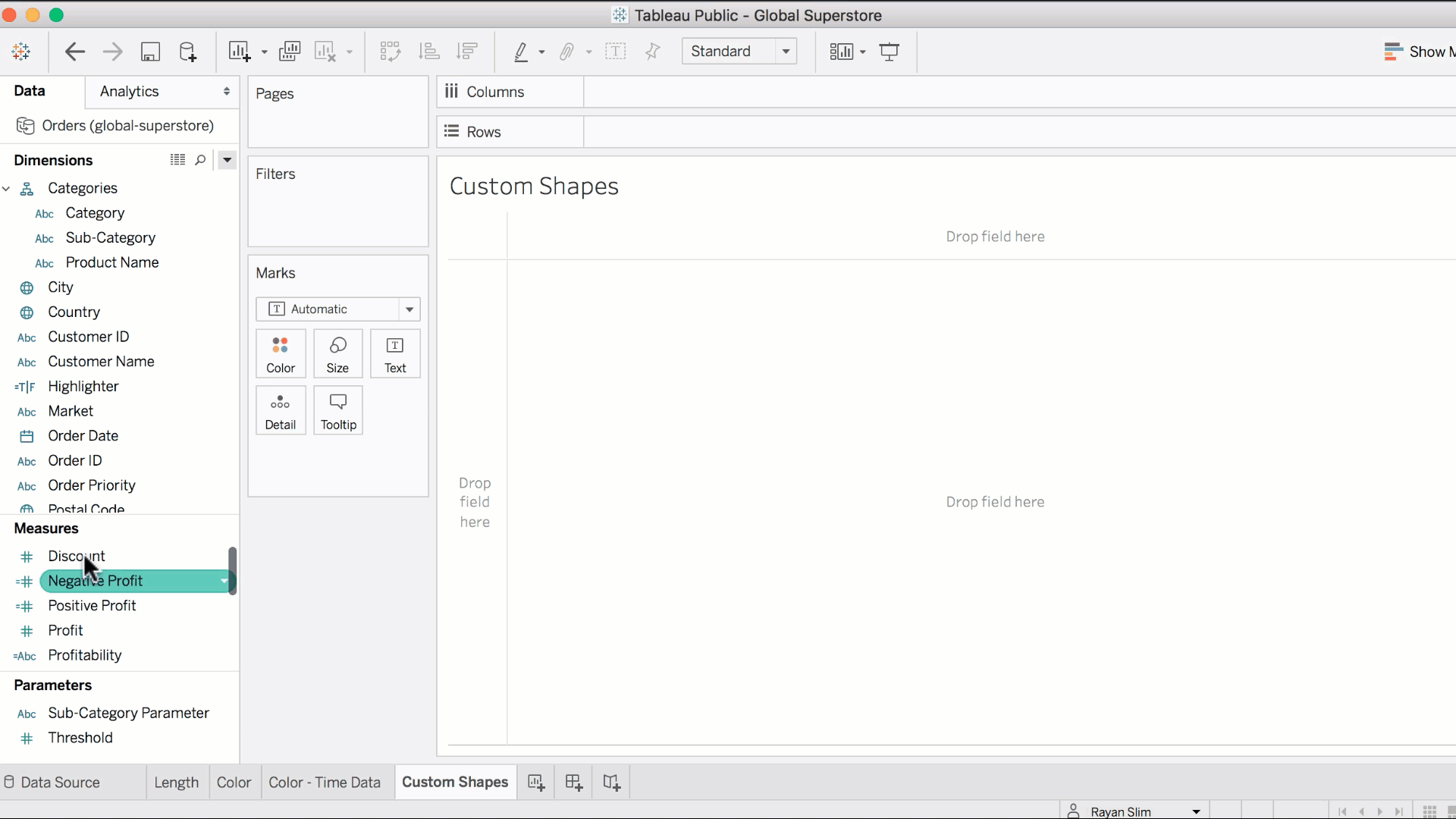Click the Undo back arrow

[x=74, y=52]
